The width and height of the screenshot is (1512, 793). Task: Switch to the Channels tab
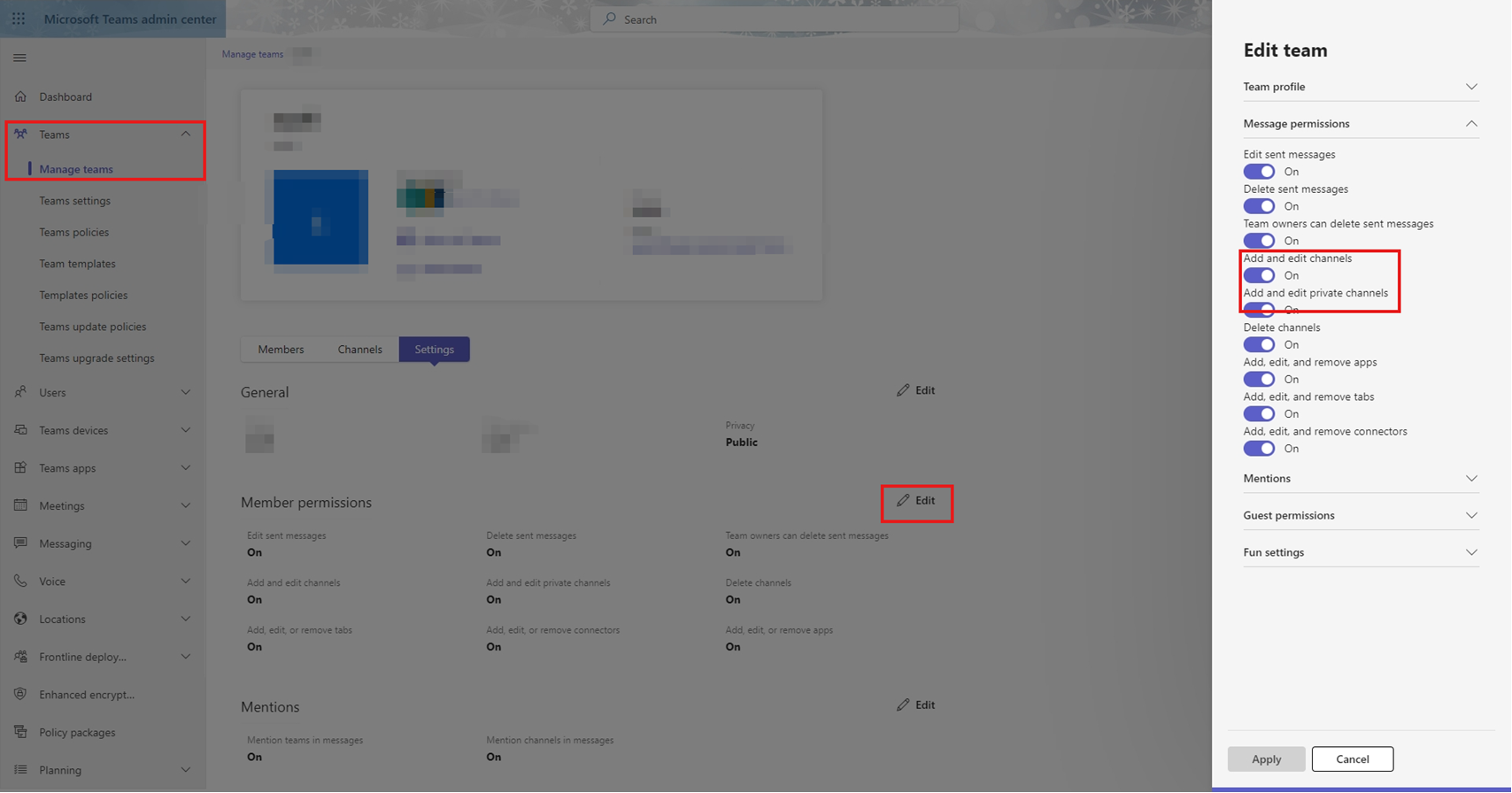360,350
